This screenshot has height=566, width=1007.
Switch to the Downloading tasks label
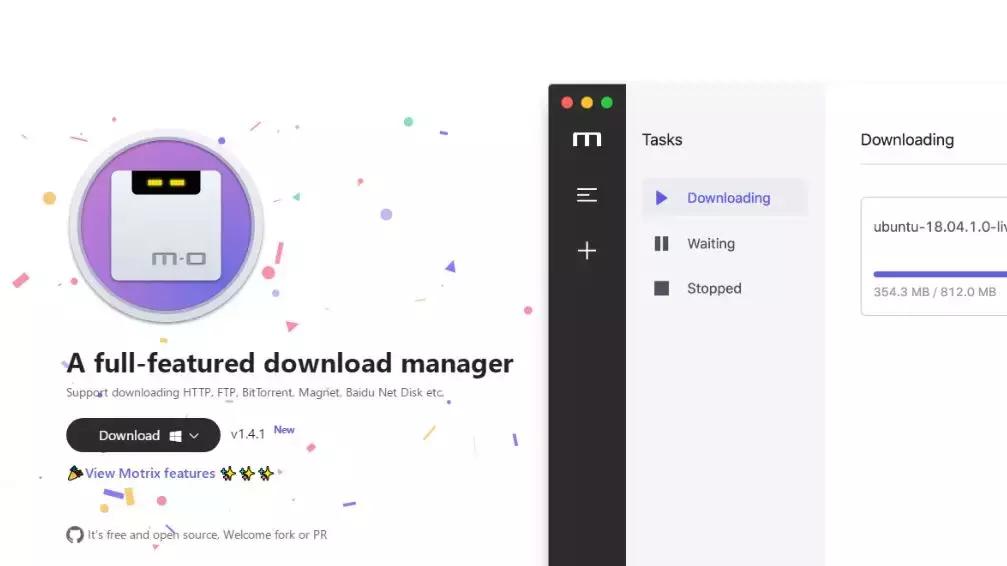pos(728,198)
